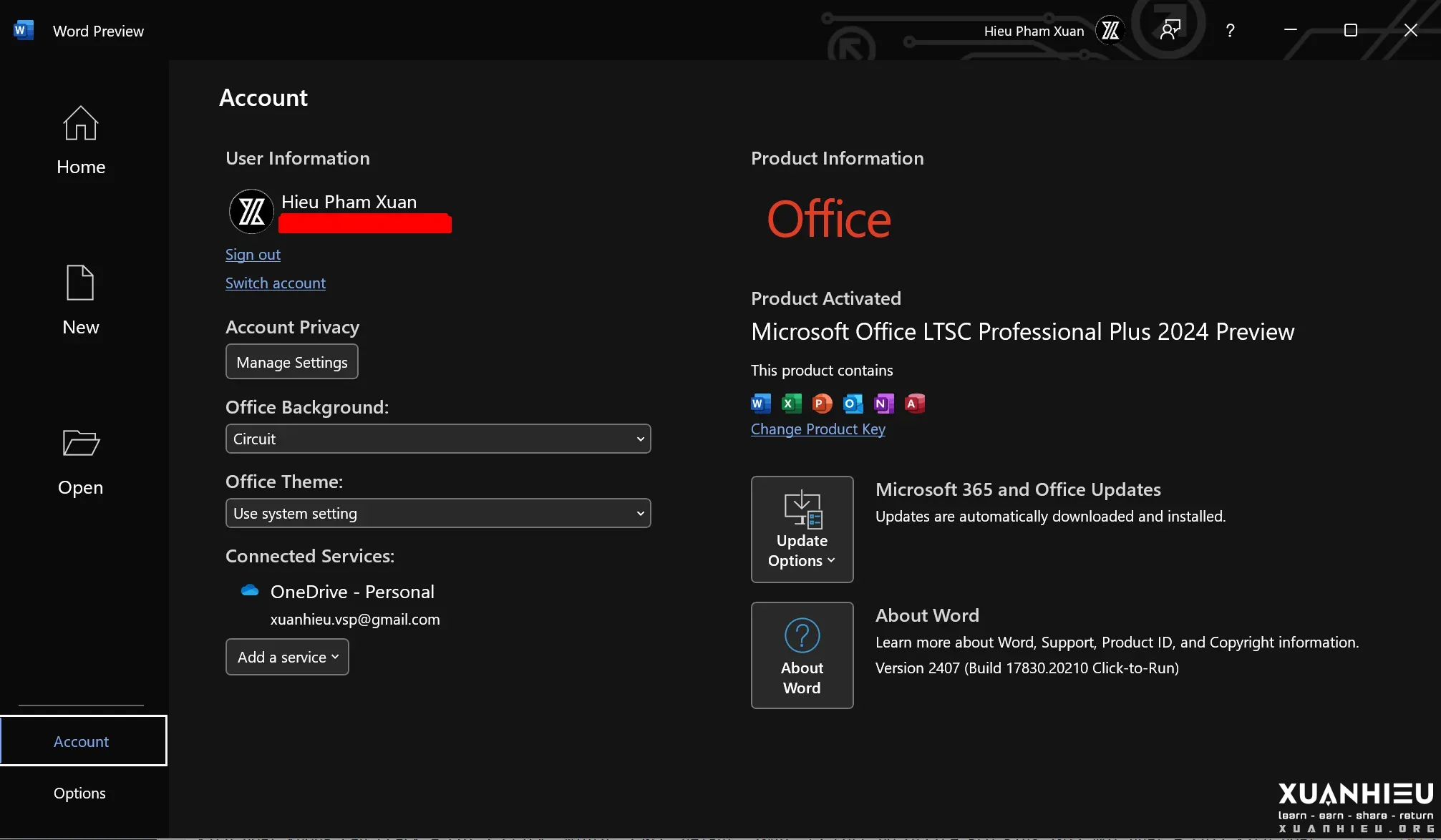
Task: Click the Microsoft 365 and Office Updates heading
Action: point(1018,489)
